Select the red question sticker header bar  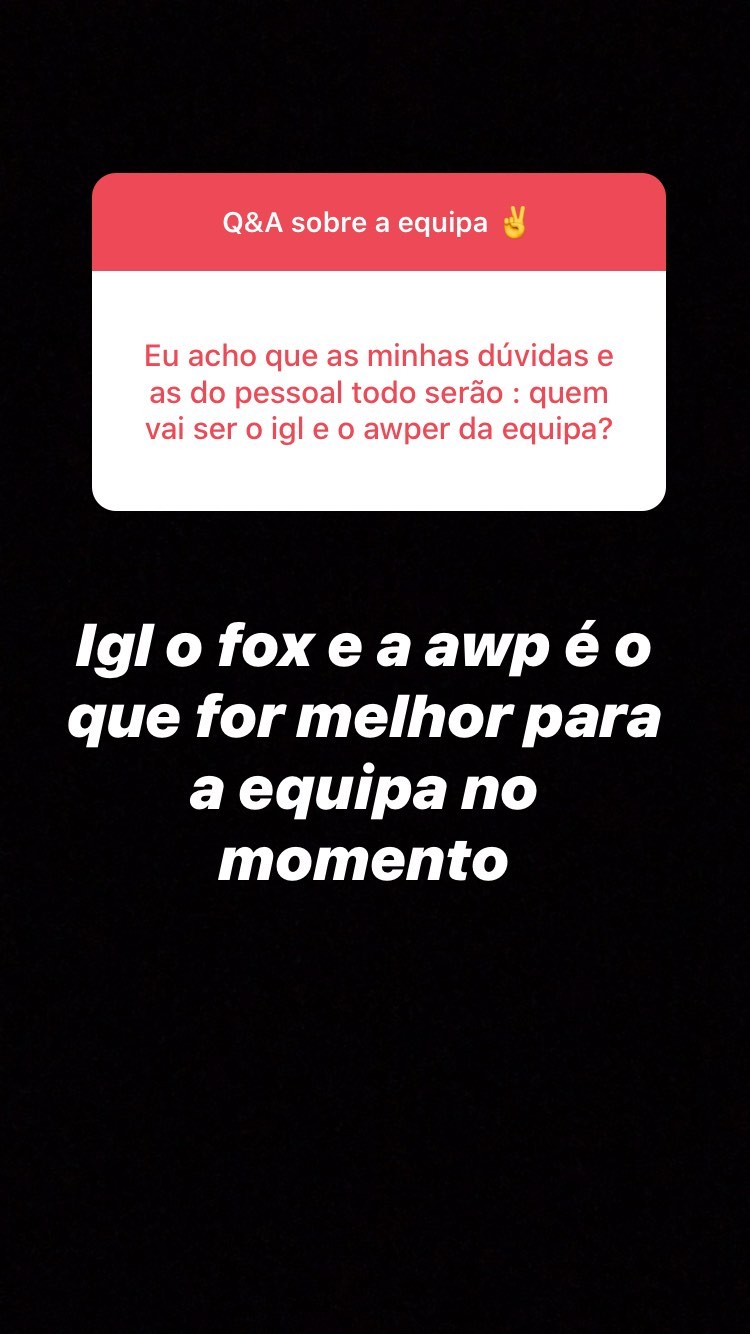click(379, 222)
